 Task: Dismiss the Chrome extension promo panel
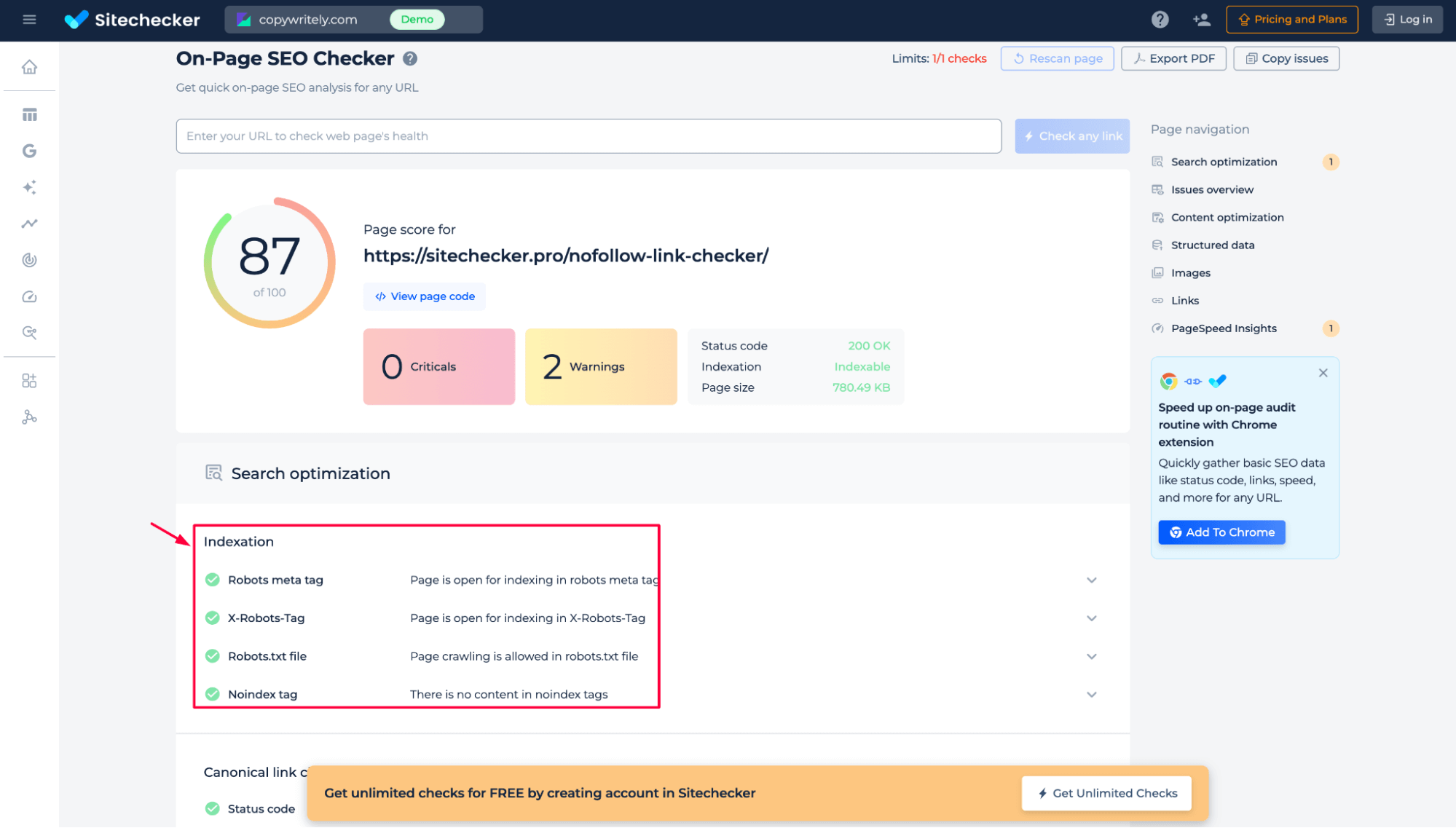[1323, 372]
